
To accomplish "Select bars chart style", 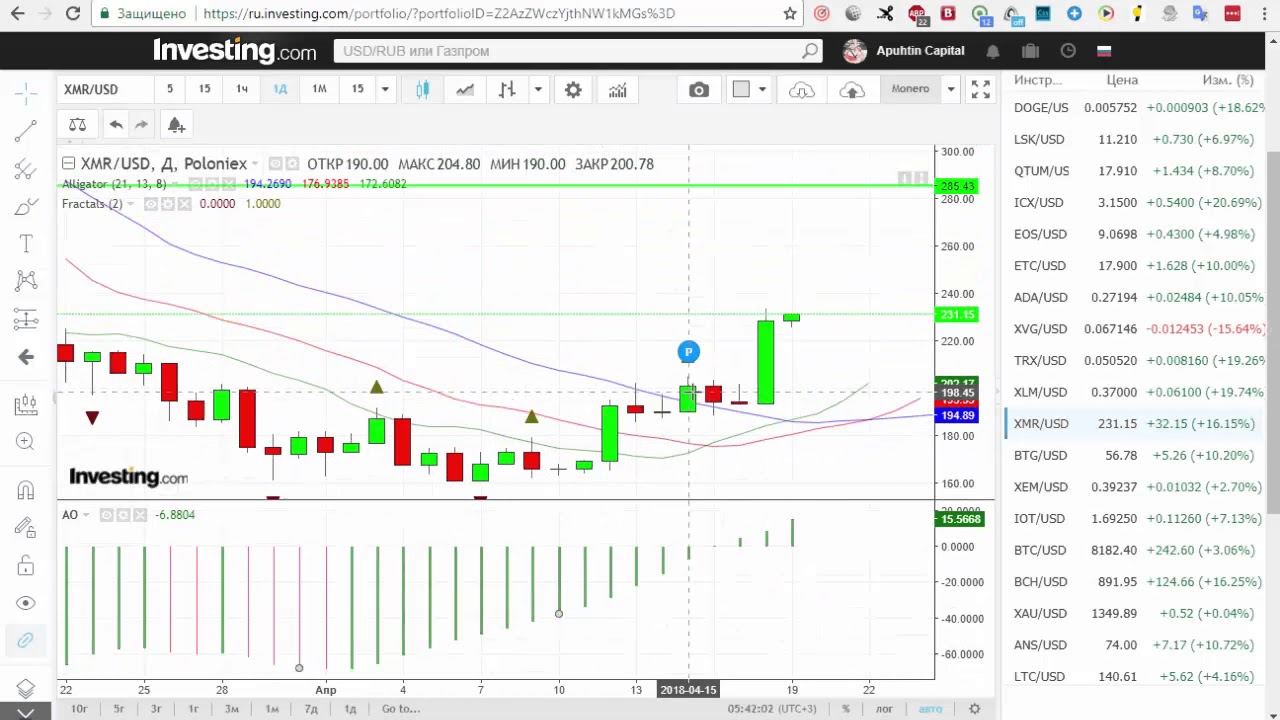I will click(507, 90).
